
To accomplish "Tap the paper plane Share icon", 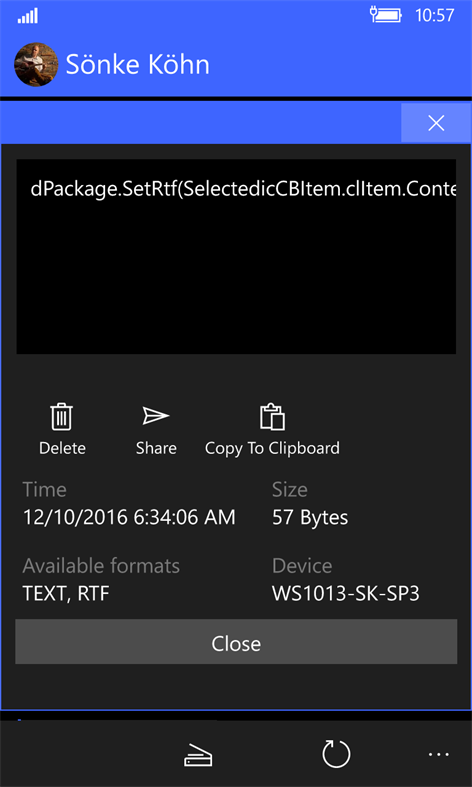I will (x=156, y=416).
